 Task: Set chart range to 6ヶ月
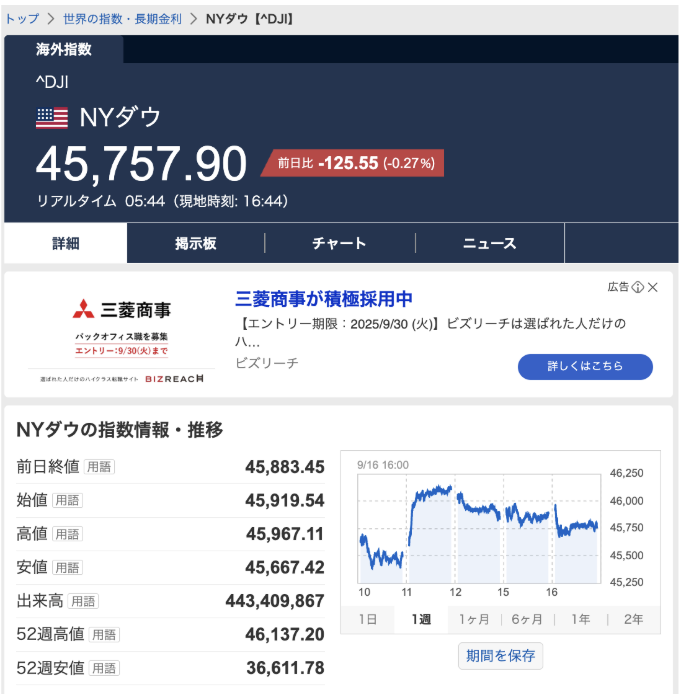pyautogui.click(x=527, y=620)
